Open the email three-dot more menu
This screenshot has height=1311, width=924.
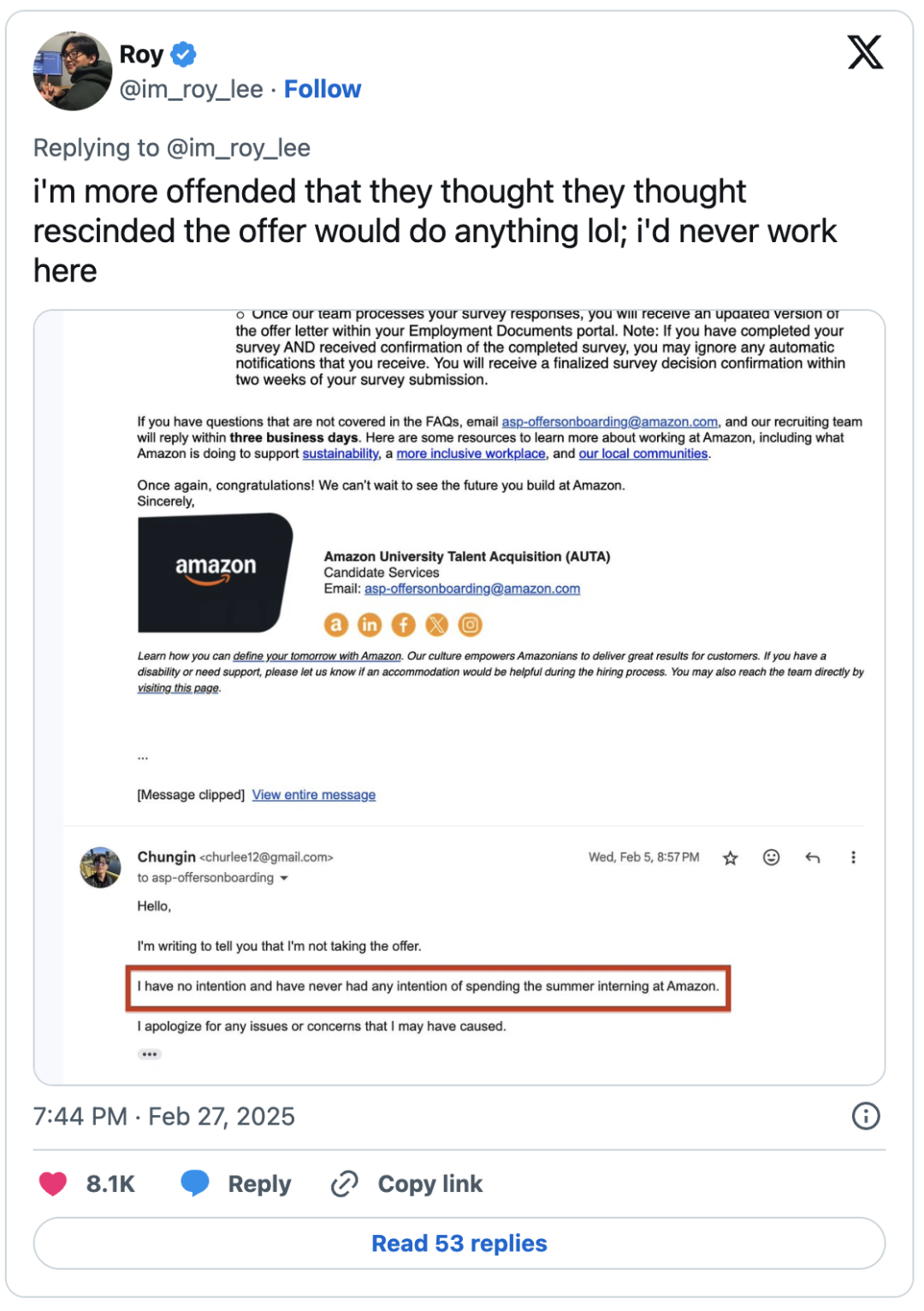[853, 857]
